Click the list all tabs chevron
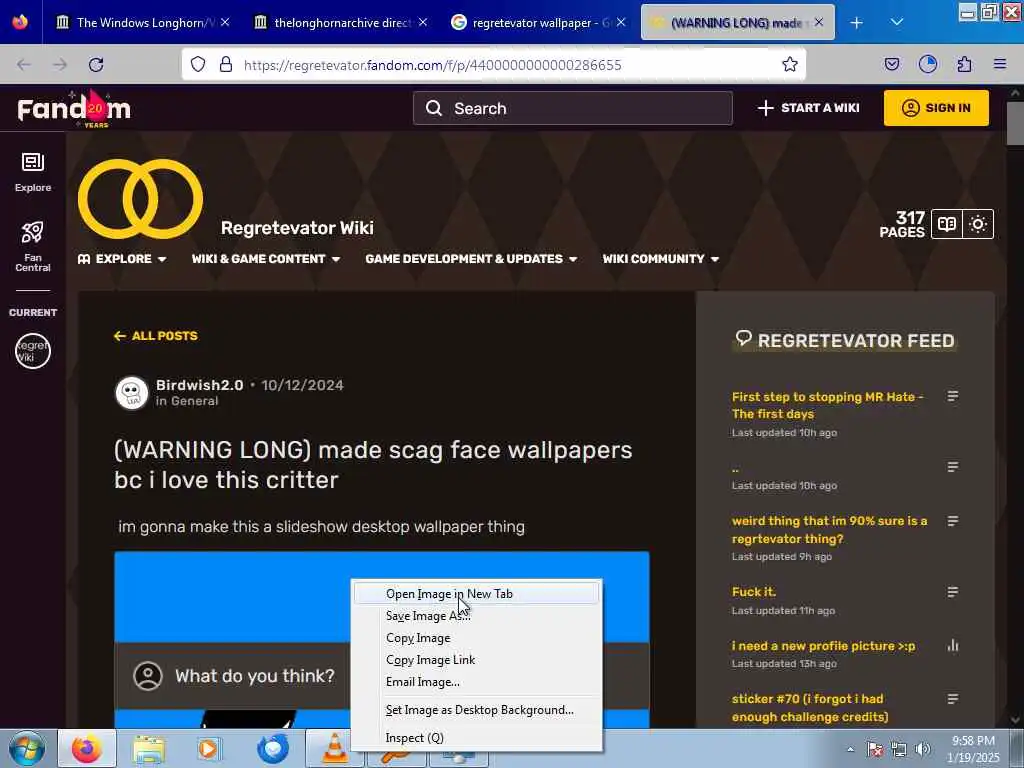Screen dimensions: 1024x768 click(x=897, y=22)
